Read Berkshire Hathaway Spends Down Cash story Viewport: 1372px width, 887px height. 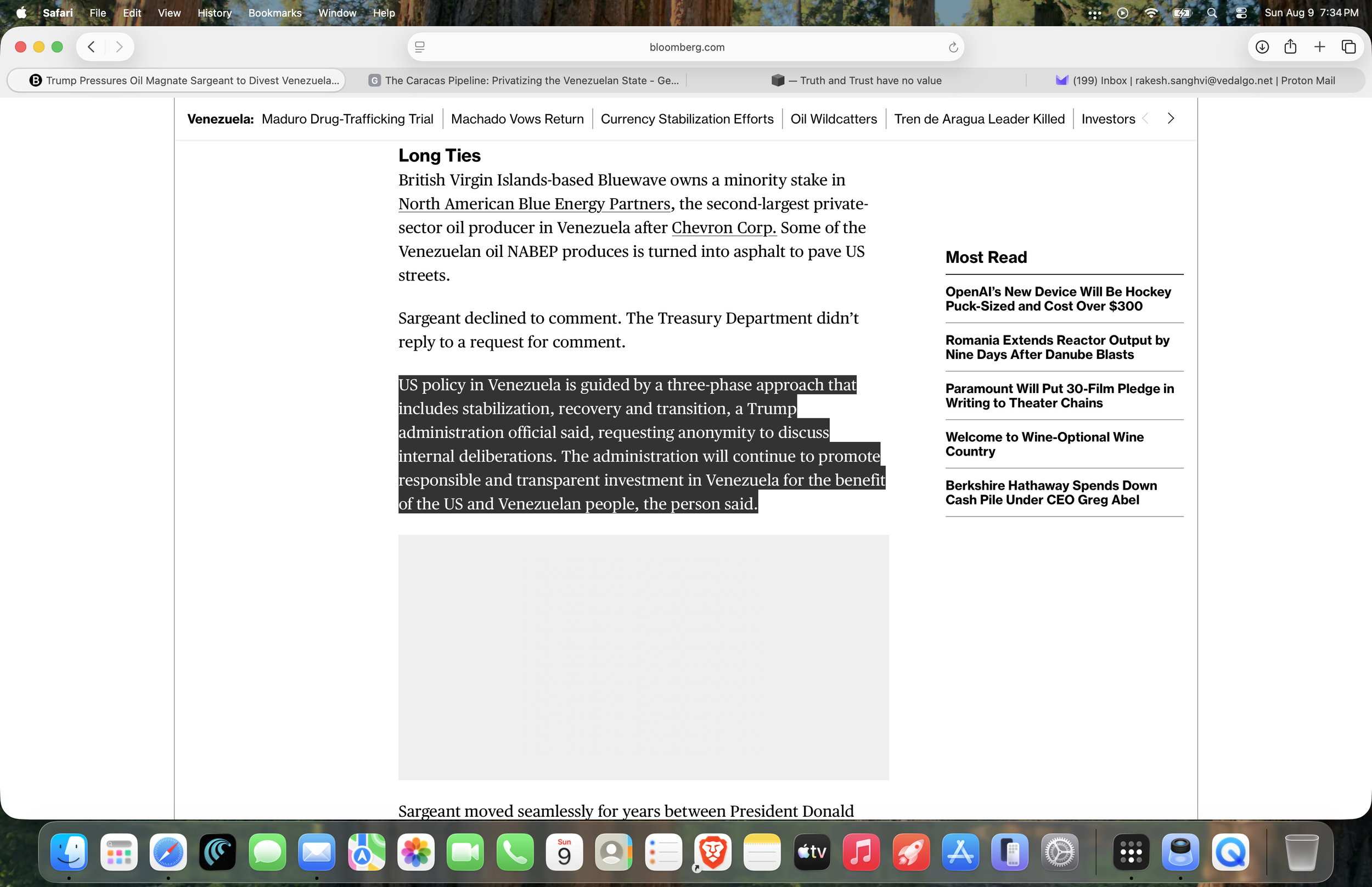(1052, 492)
